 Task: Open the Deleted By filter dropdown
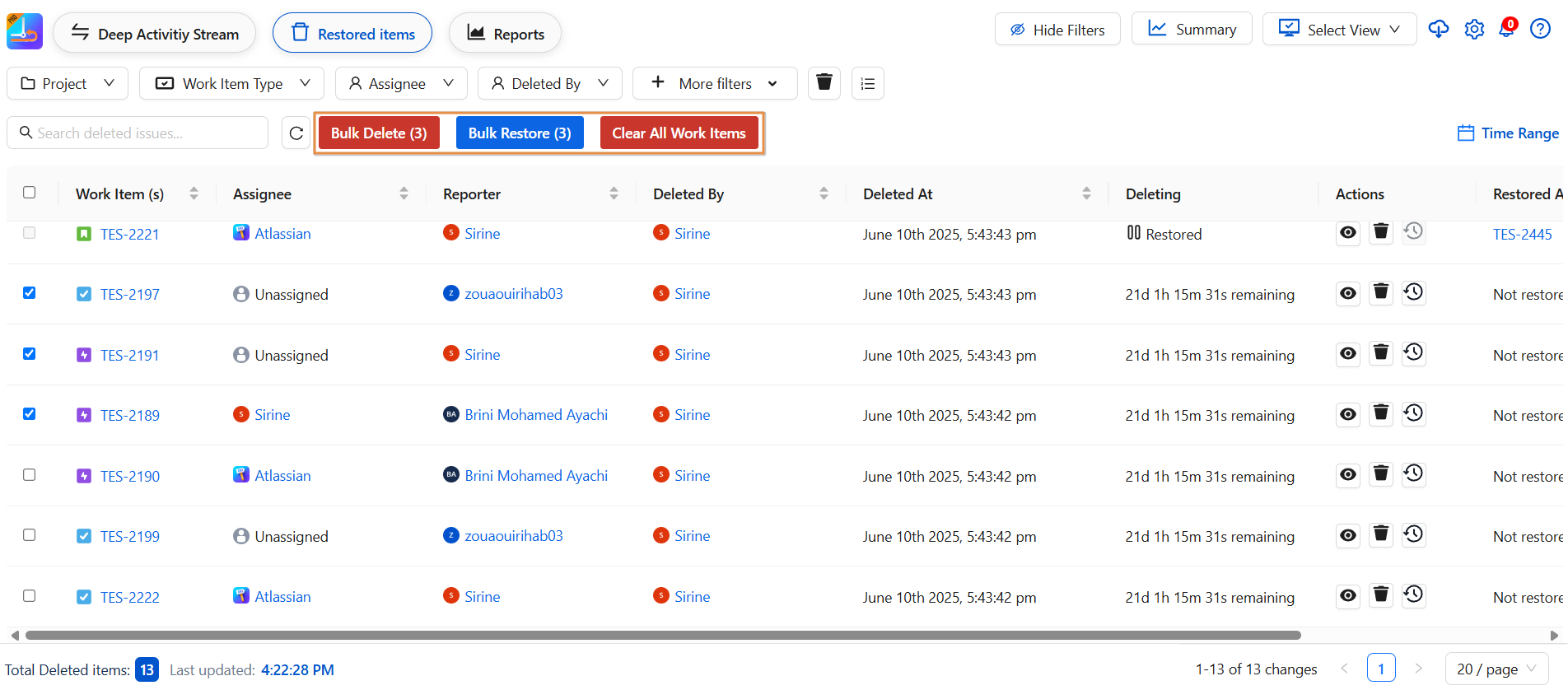(549, 83)
